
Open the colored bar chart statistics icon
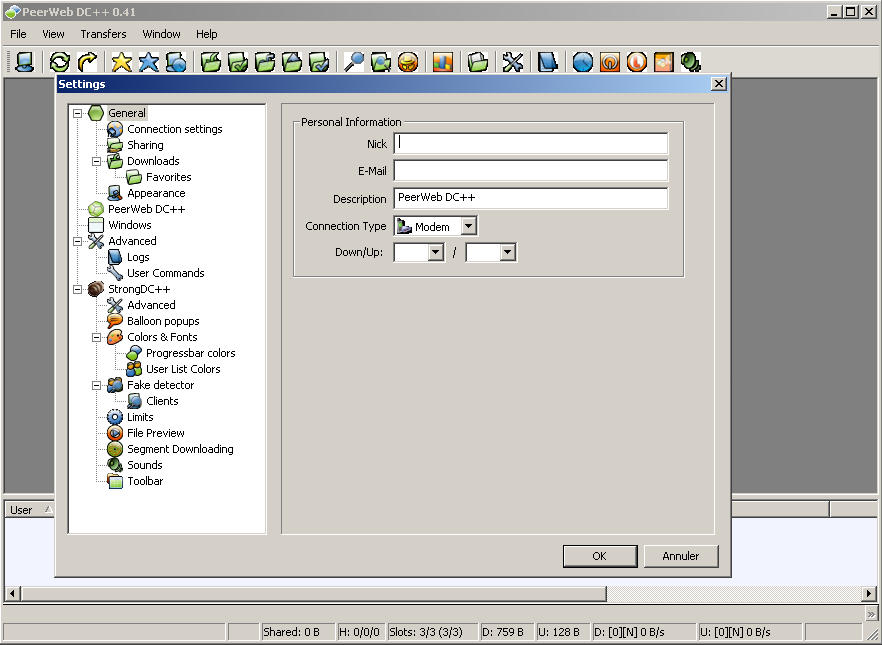(x=443, y=62)
